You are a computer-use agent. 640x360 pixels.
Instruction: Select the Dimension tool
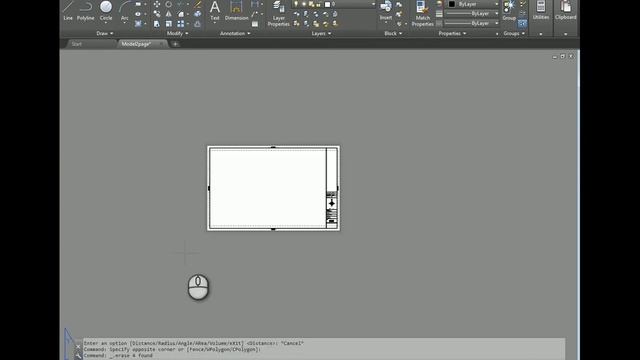236,11
